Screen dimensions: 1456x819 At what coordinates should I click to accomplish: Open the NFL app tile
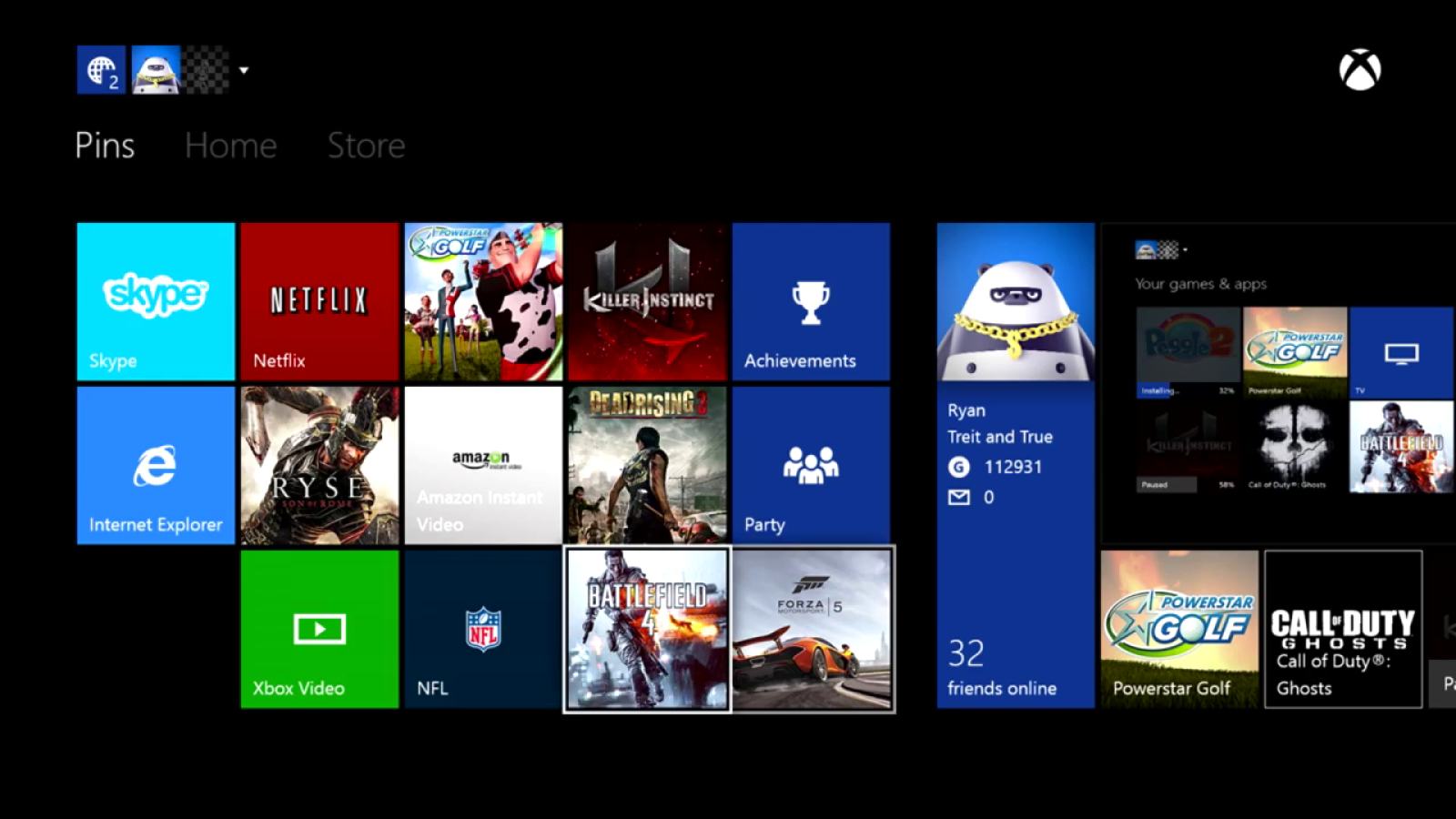(483, 629)
